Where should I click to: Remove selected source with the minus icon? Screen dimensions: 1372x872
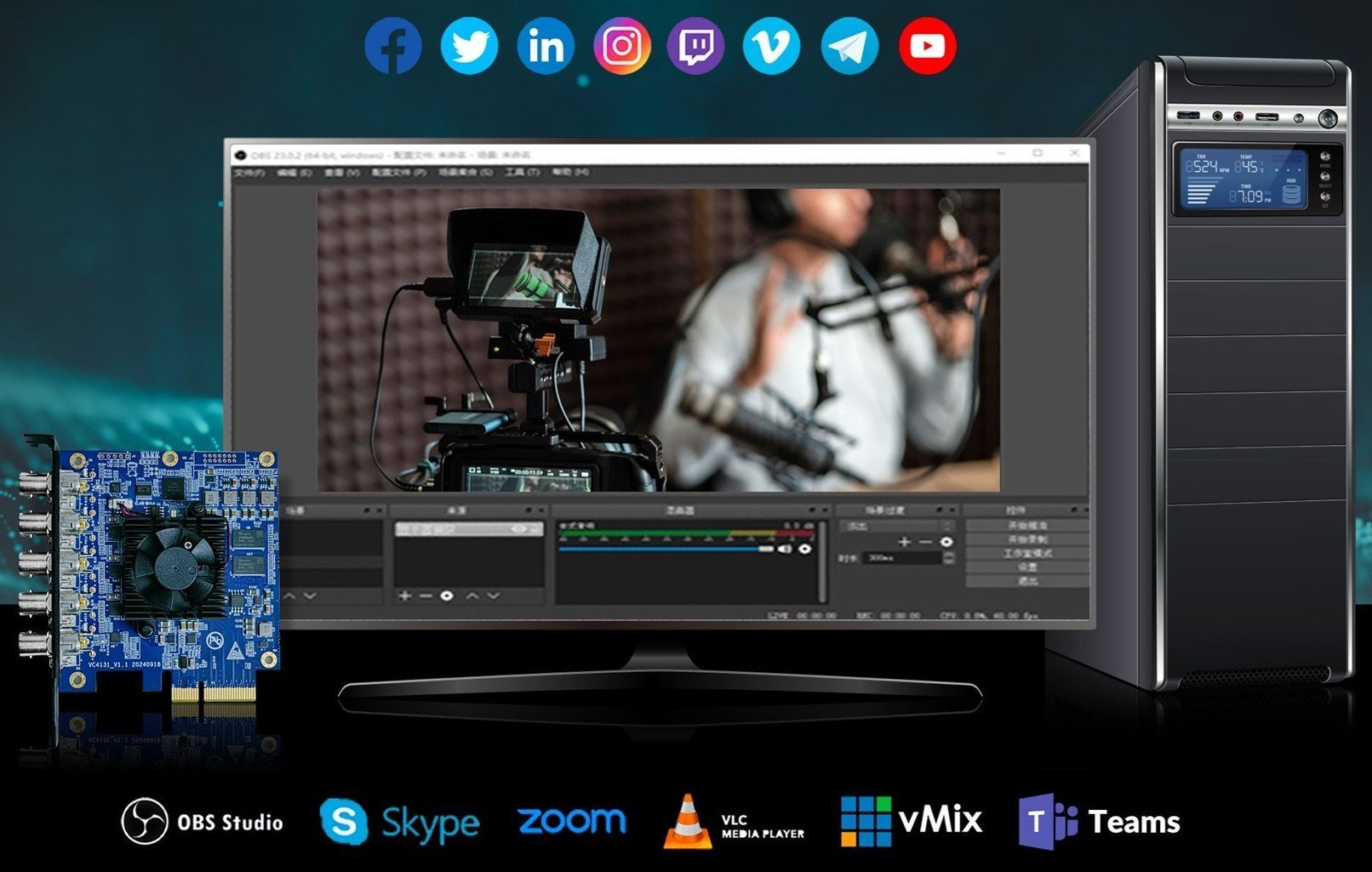click(x=426, y=596)
